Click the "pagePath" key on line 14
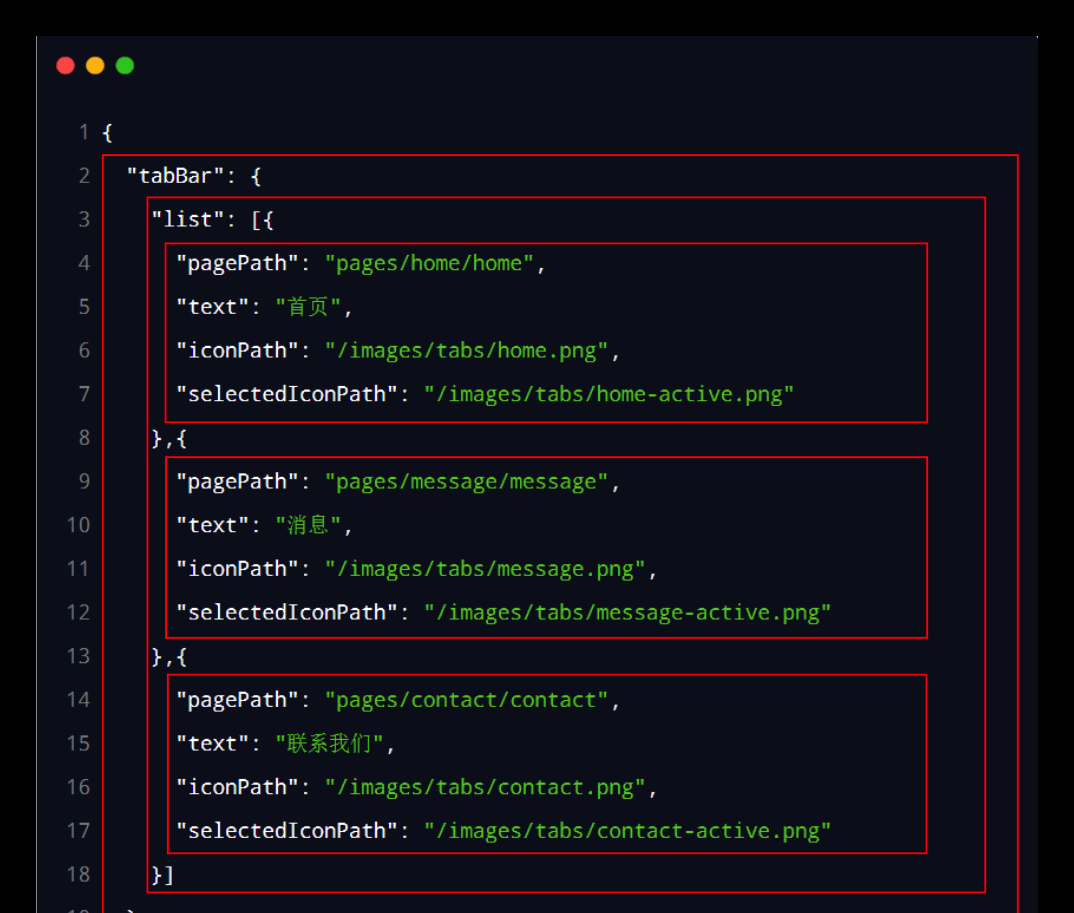The height and width of the screenshot is (913, 1074). click(237, 700)
